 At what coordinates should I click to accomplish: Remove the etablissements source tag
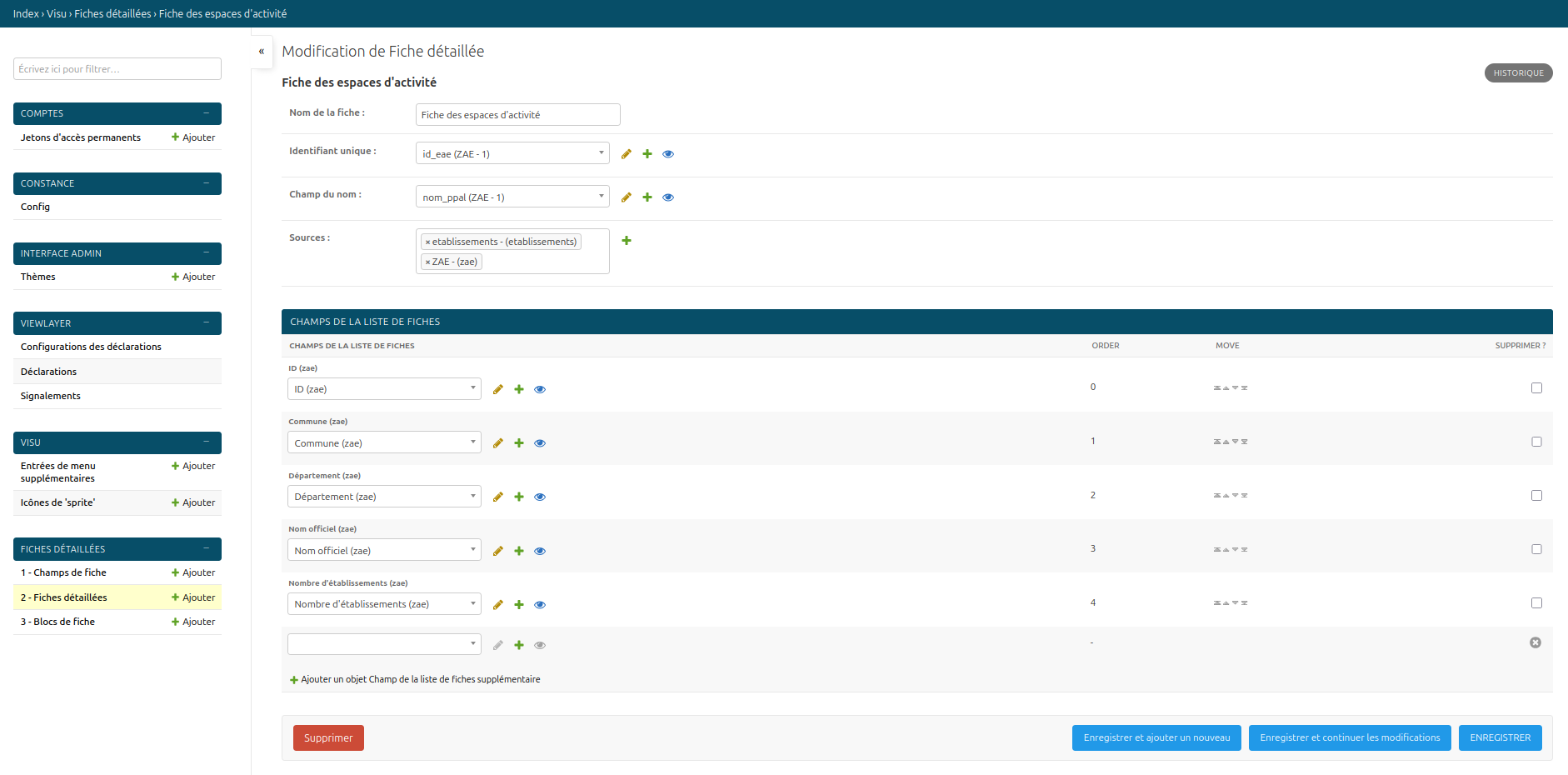pyautogui.click(x=427, y=242)
